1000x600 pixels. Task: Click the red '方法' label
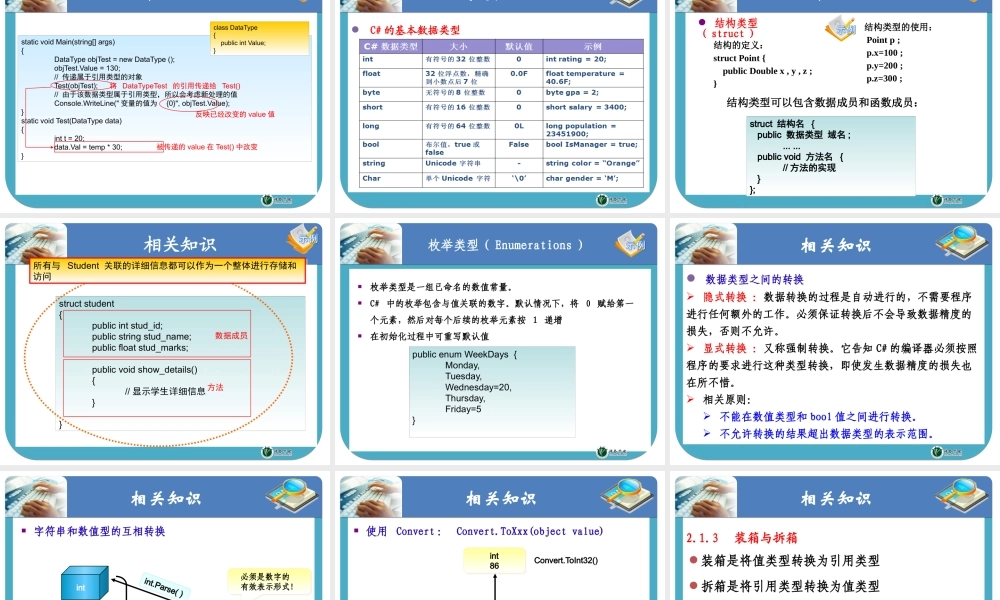tap(216, 387)
